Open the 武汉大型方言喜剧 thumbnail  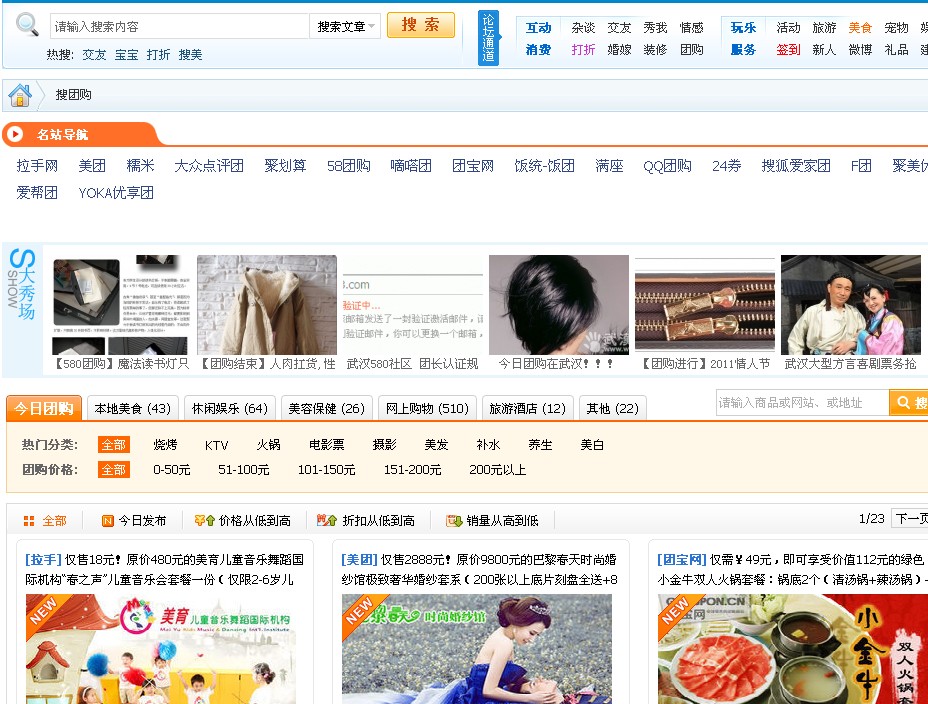851,305
